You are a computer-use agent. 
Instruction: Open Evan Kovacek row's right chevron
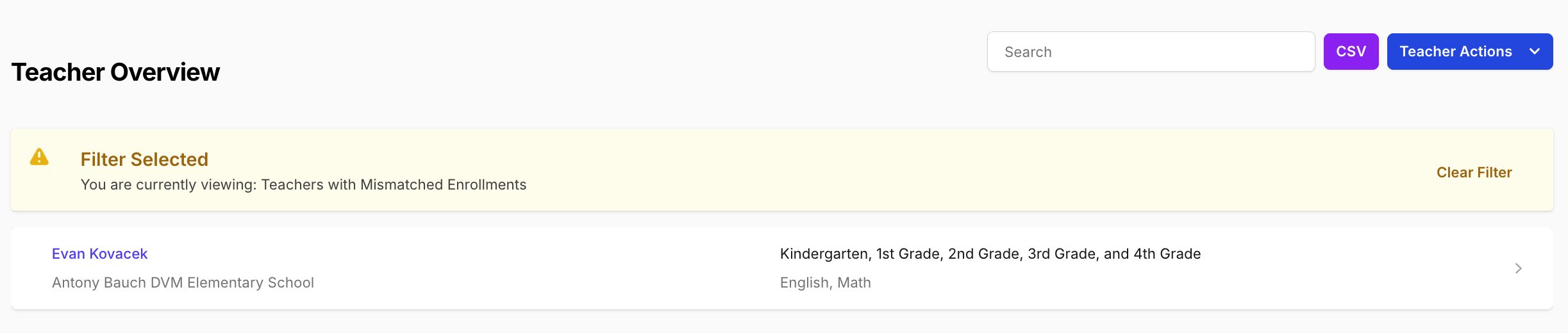(1518, 268)
